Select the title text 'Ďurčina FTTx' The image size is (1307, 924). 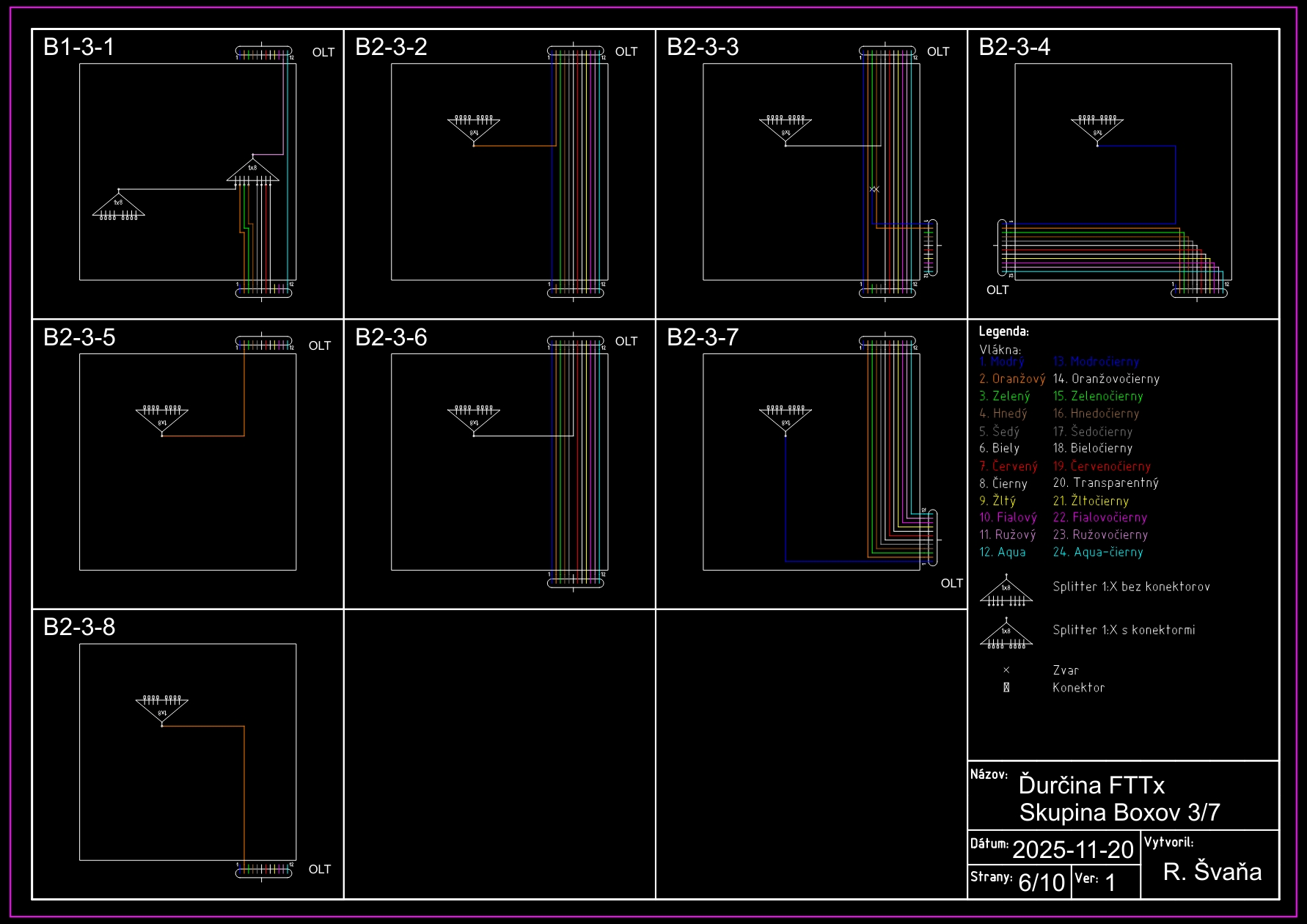point(1091,785)
